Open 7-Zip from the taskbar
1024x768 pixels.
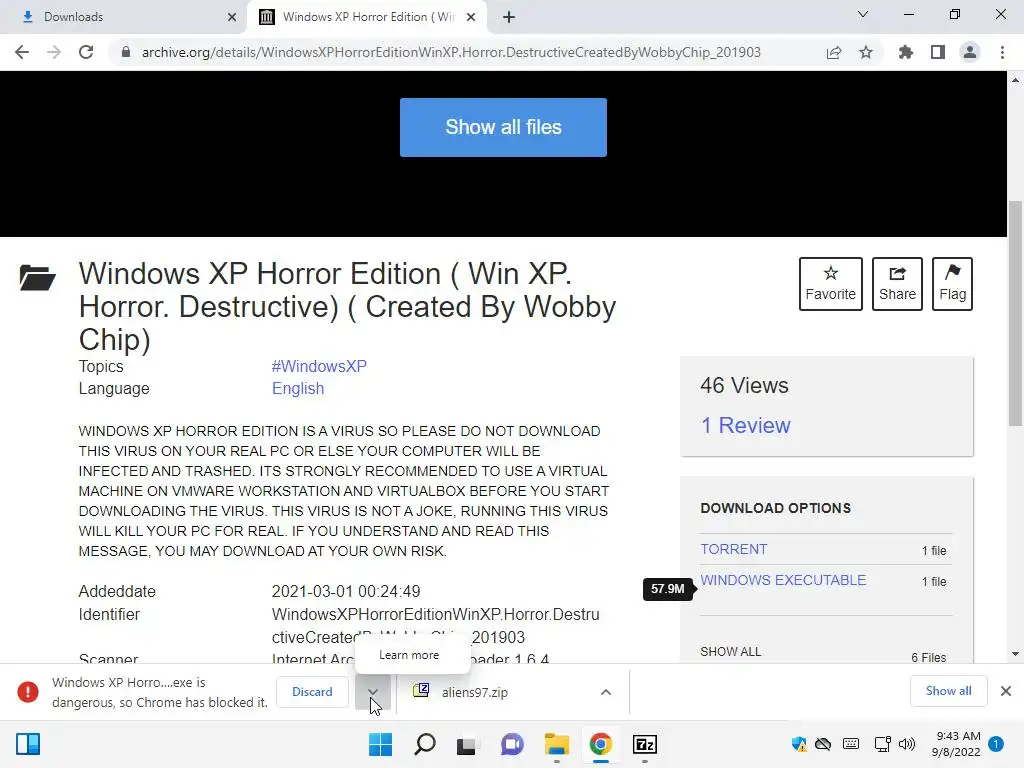click(x=645, y=744)
